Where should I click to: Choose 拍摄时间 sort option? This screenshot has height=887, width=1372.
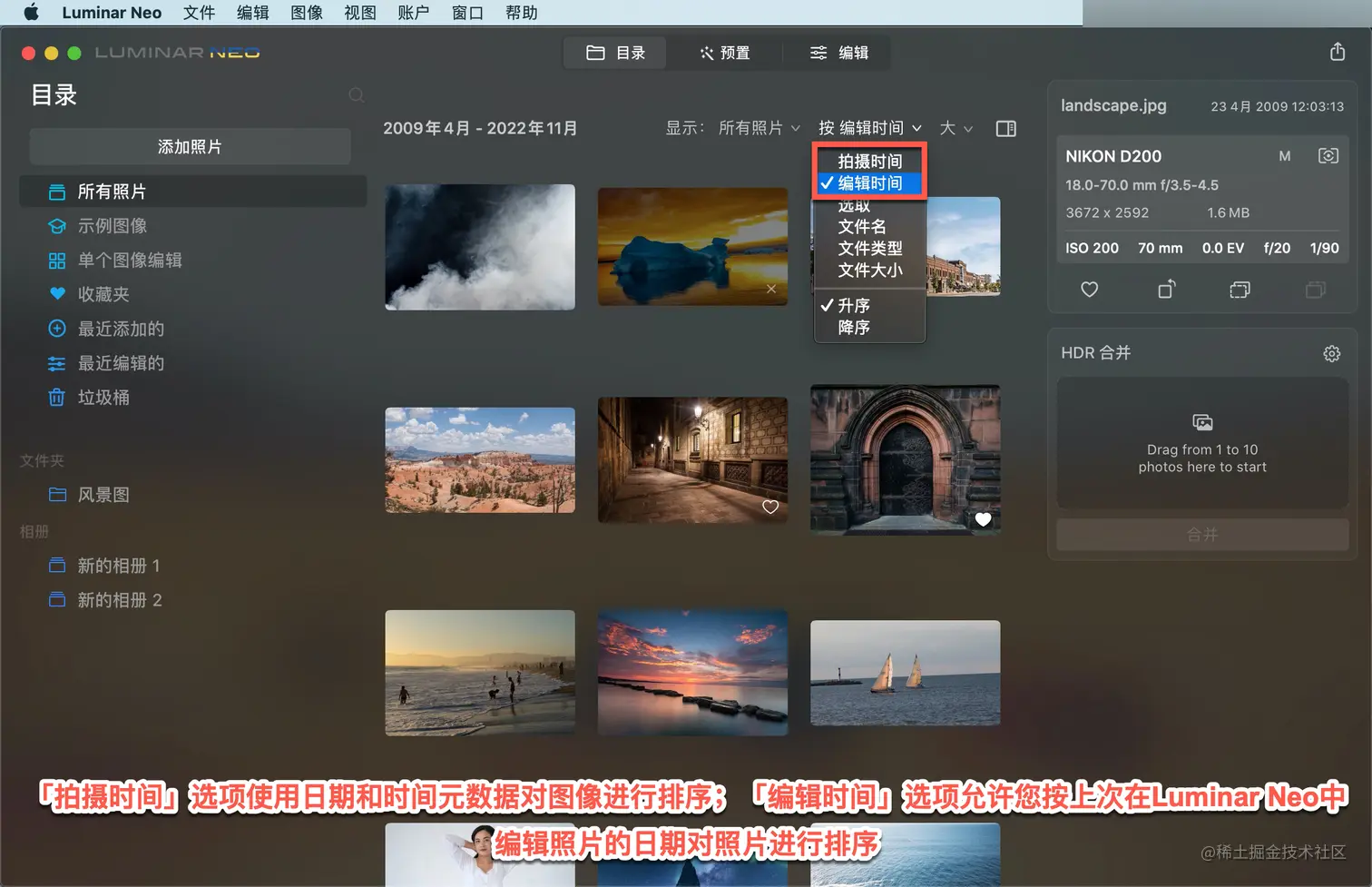[x=869, y=161]
